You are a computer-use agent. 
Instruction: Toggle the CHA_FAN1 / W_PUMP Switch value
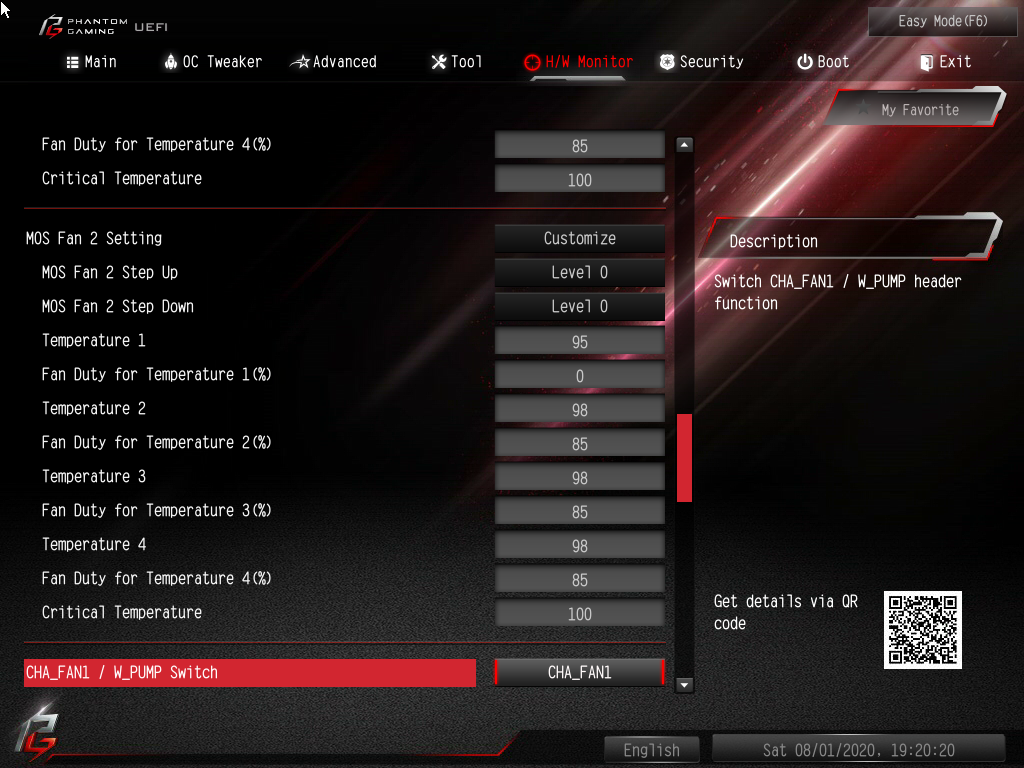click(579, 673)
